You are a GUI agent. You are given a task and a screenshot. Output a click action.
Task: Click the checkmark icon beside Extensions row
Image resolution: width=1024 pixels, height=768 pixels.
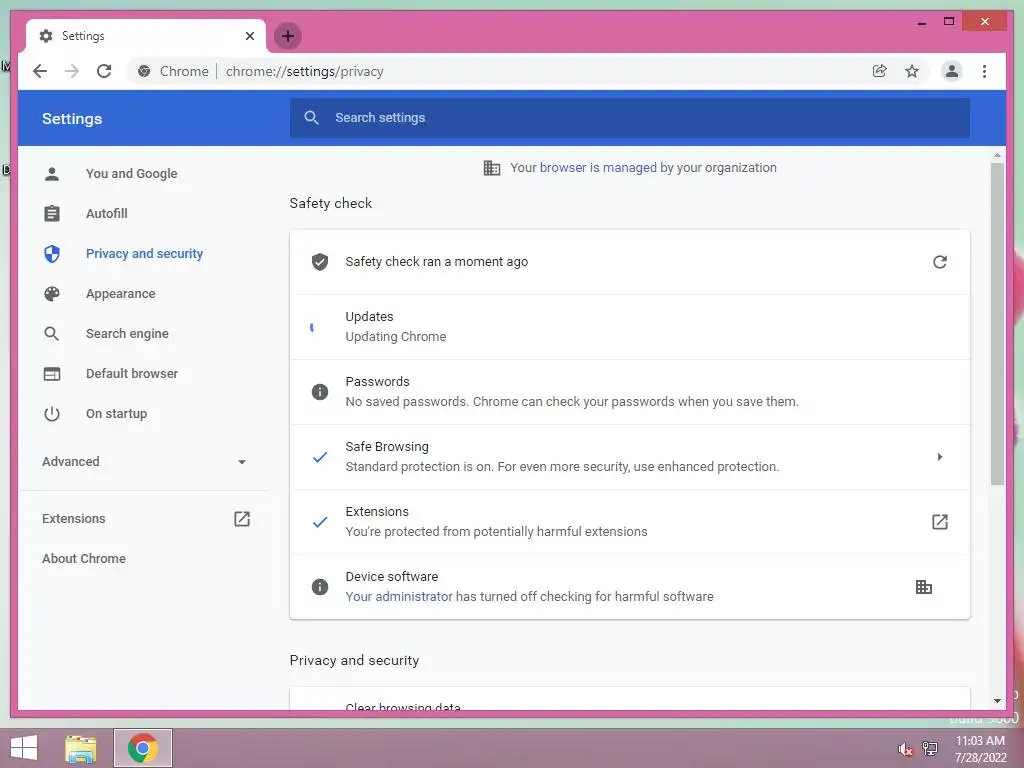coord(319,522)
